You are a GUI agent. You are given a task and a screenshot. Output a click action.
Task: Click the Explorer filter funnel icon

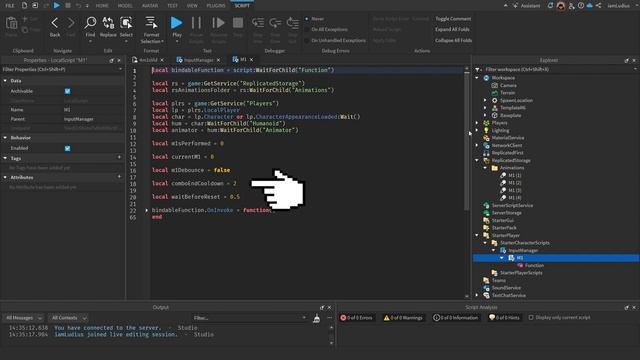[478, 69]
